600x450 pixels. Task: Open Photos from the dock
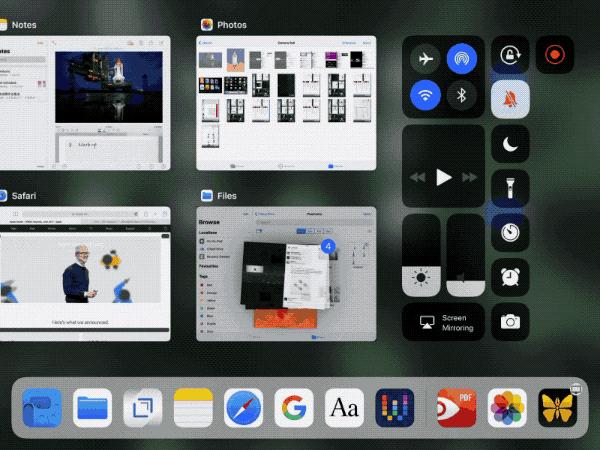[x=507, y=408]
